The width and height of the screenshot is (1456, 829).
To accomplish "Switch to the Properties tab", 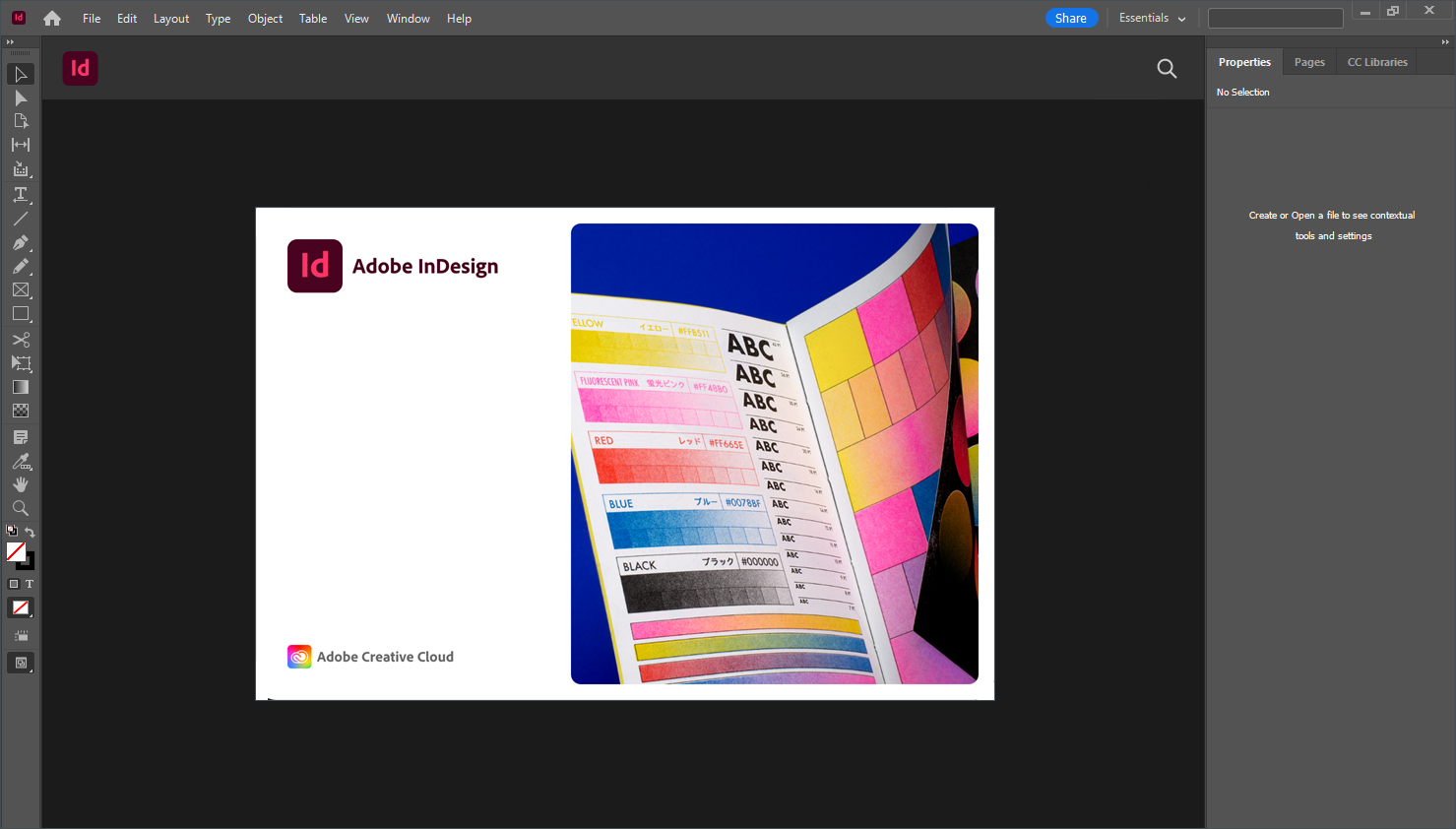I will pyautogui.click(x=1244, y=62).
